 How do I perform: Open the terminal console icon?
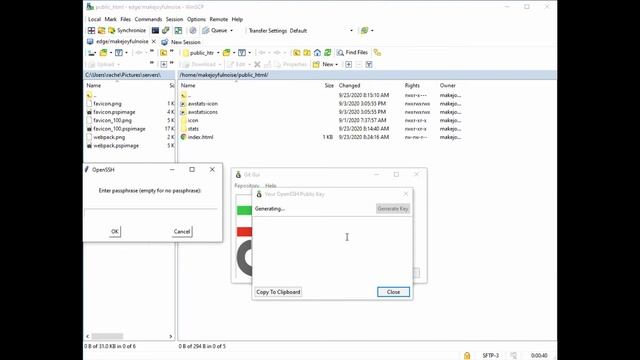pyautogui.click(x=155, y=31)
